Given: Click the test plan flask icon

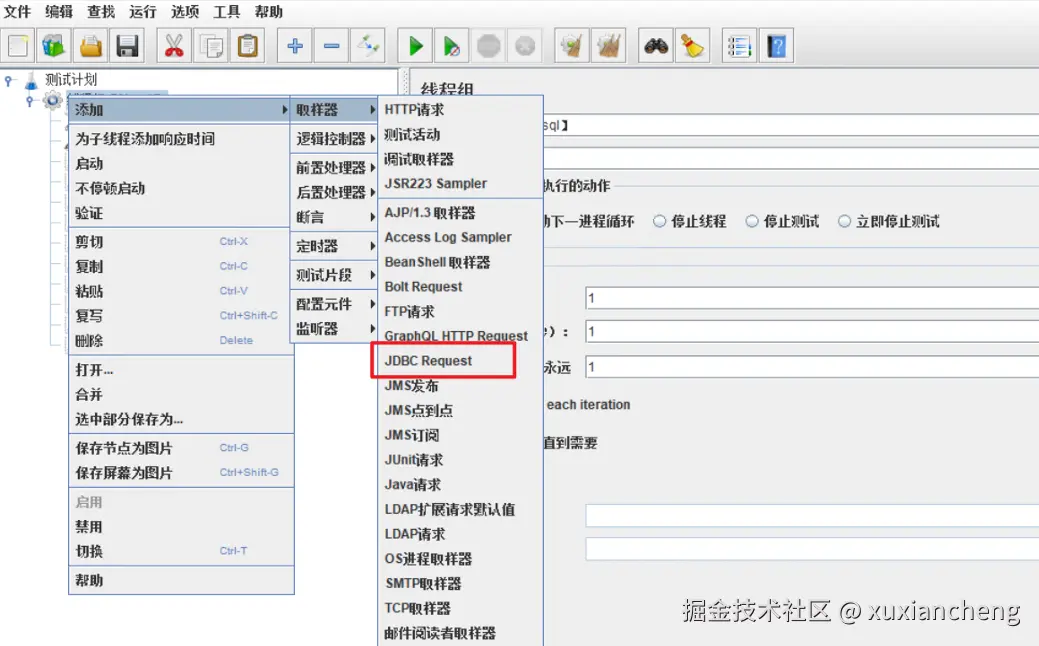Looking at the screenshot, I should (31, 81).
